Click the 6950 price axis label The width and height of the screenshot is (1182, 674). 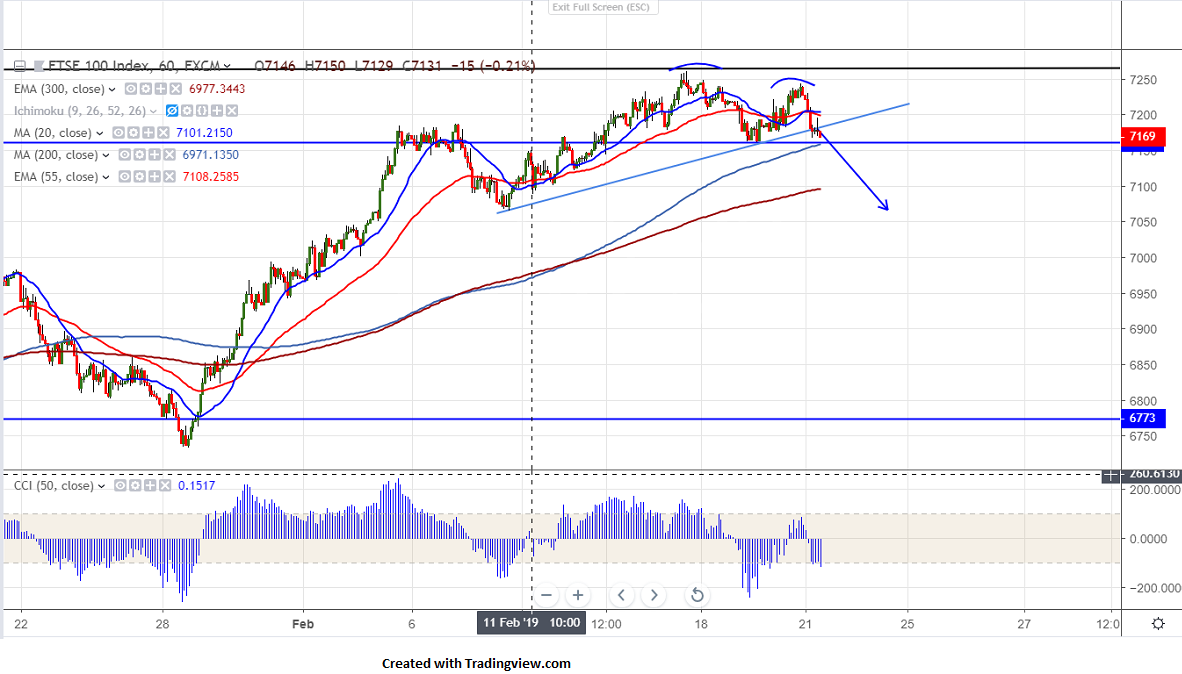pyautogui.click(x=1143, y=294)
